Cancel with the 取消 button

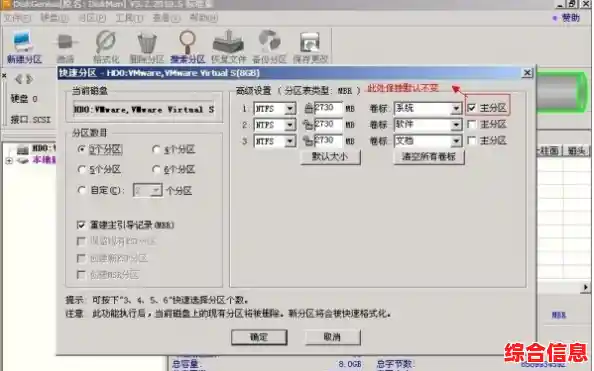click(x=332, y=337)
